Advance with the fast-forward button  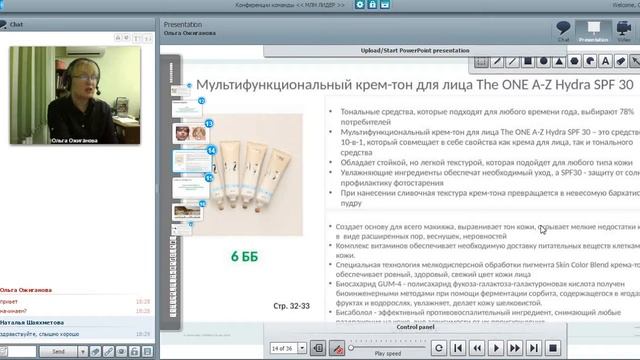click(x=515, y=348)
